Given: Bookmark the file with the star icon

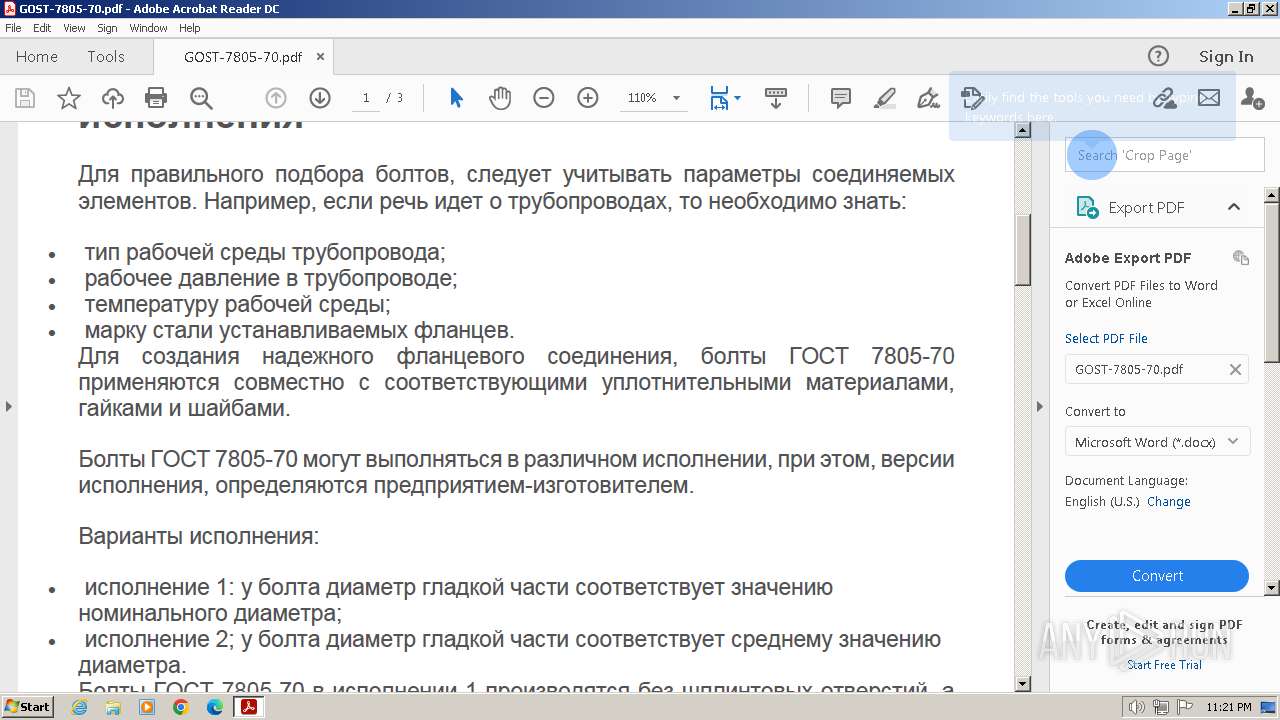Looking at the screenshot, I should (x=69, y=98).
